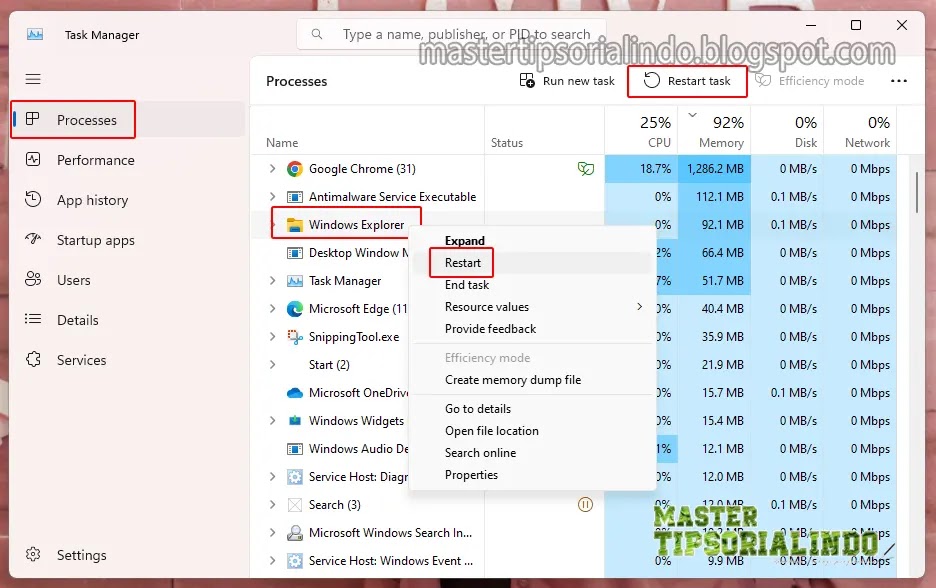Click the App history clock icon
Image resolution: width=936 pixels, height=588 pixels.
pyautogui.click(x=33, y=199)
